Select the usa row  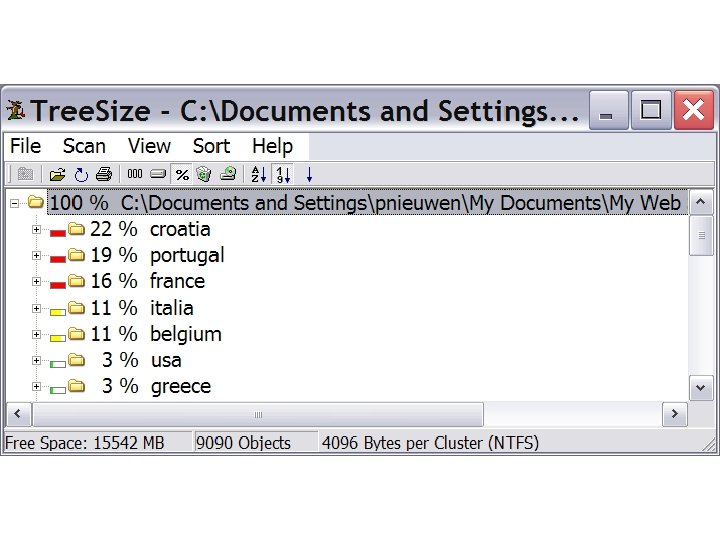click(x=141, y=360)
